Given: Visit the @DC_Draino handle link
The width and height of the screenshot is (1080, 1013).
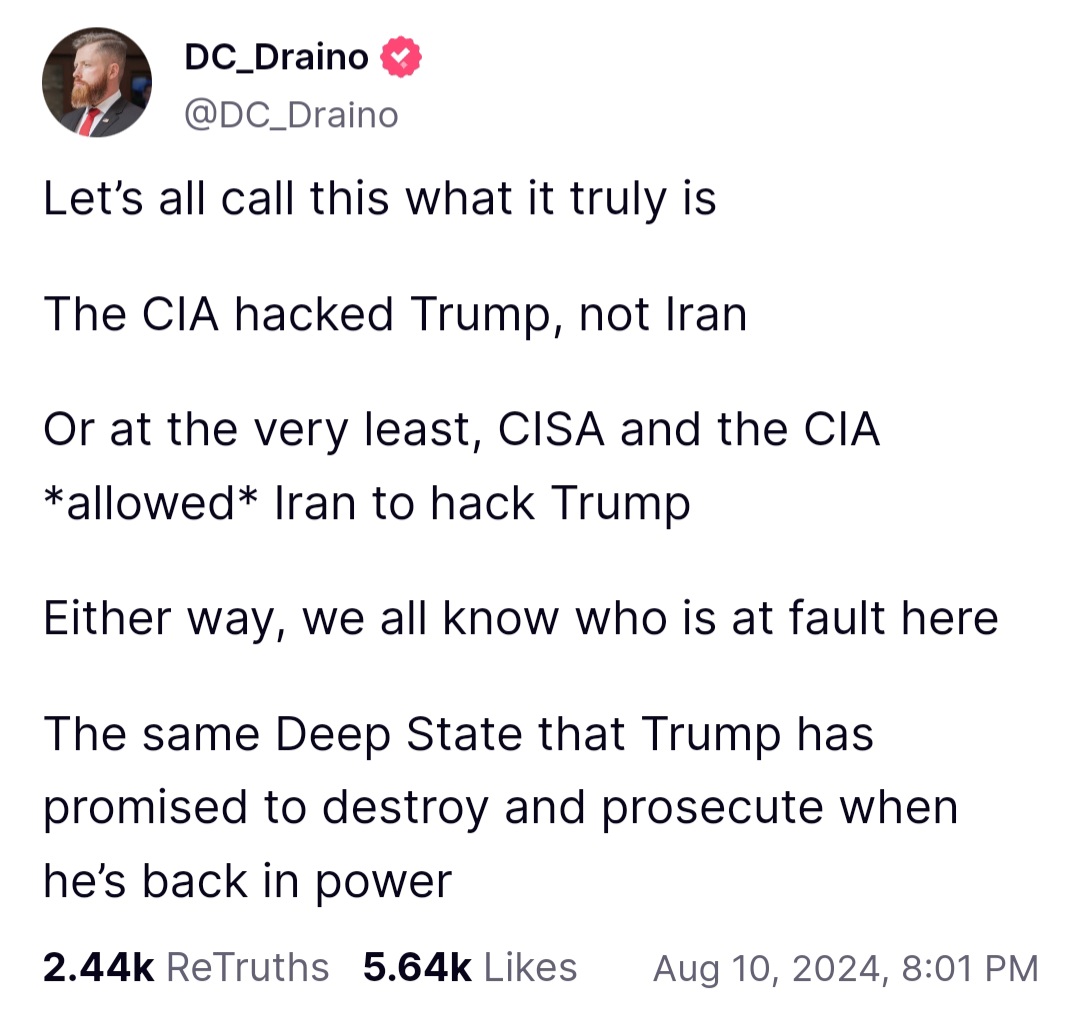Looking at the screenshot, I should click(x=291, y=115).
